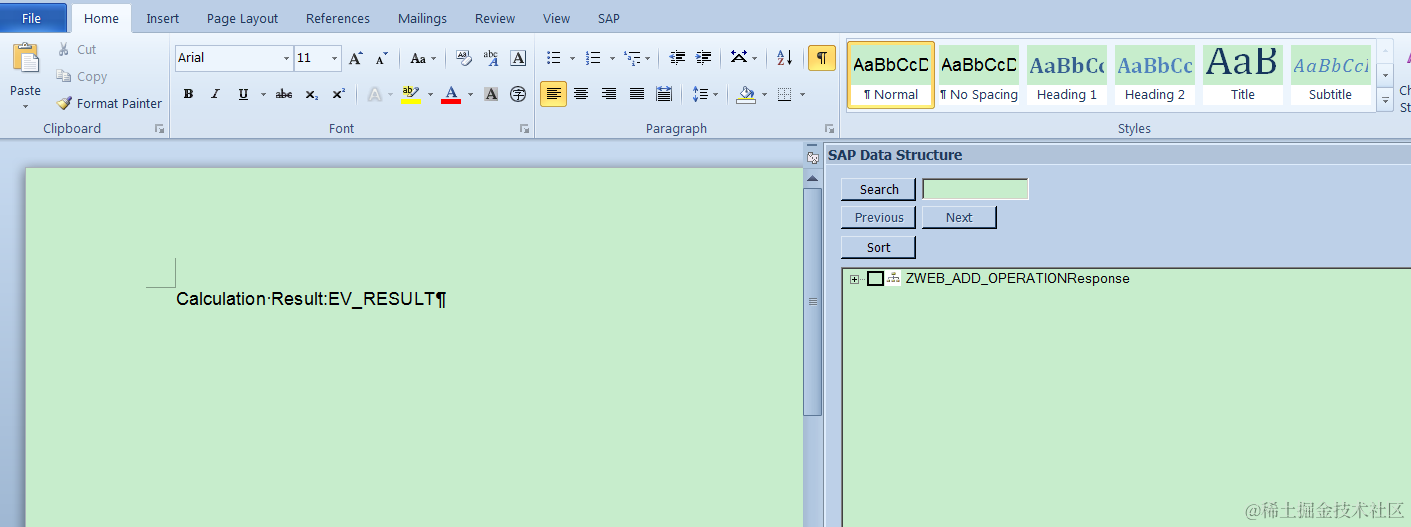
Task: Switch to the View tab
Action: tap(557, 18)
